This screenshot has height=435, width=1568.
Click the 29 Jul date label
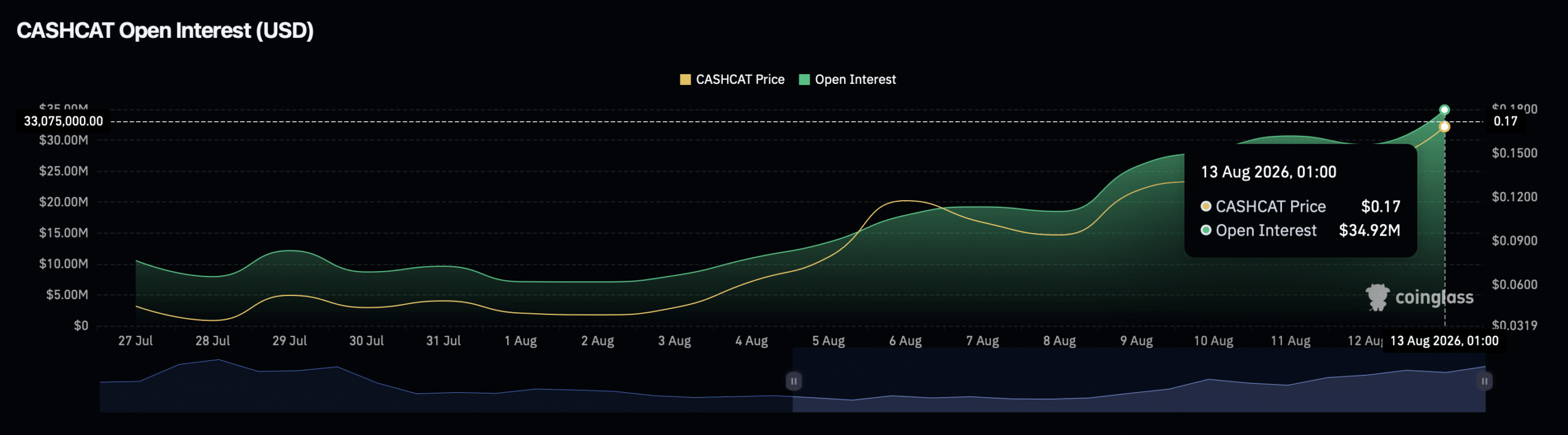coord(290,341)
